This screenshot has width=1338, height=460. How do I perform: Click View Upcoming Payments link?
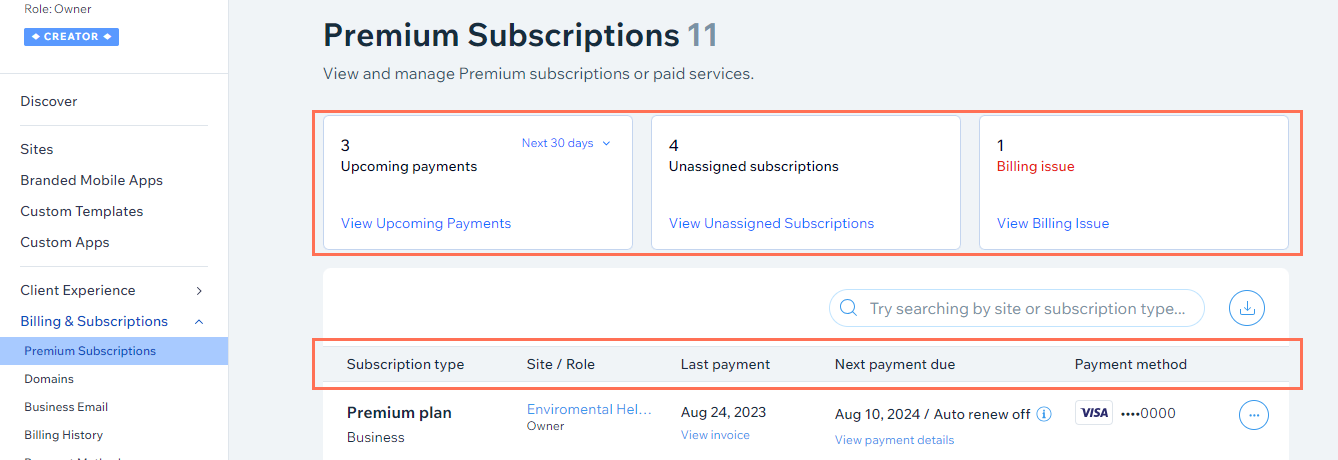click(x=426, y=223)
